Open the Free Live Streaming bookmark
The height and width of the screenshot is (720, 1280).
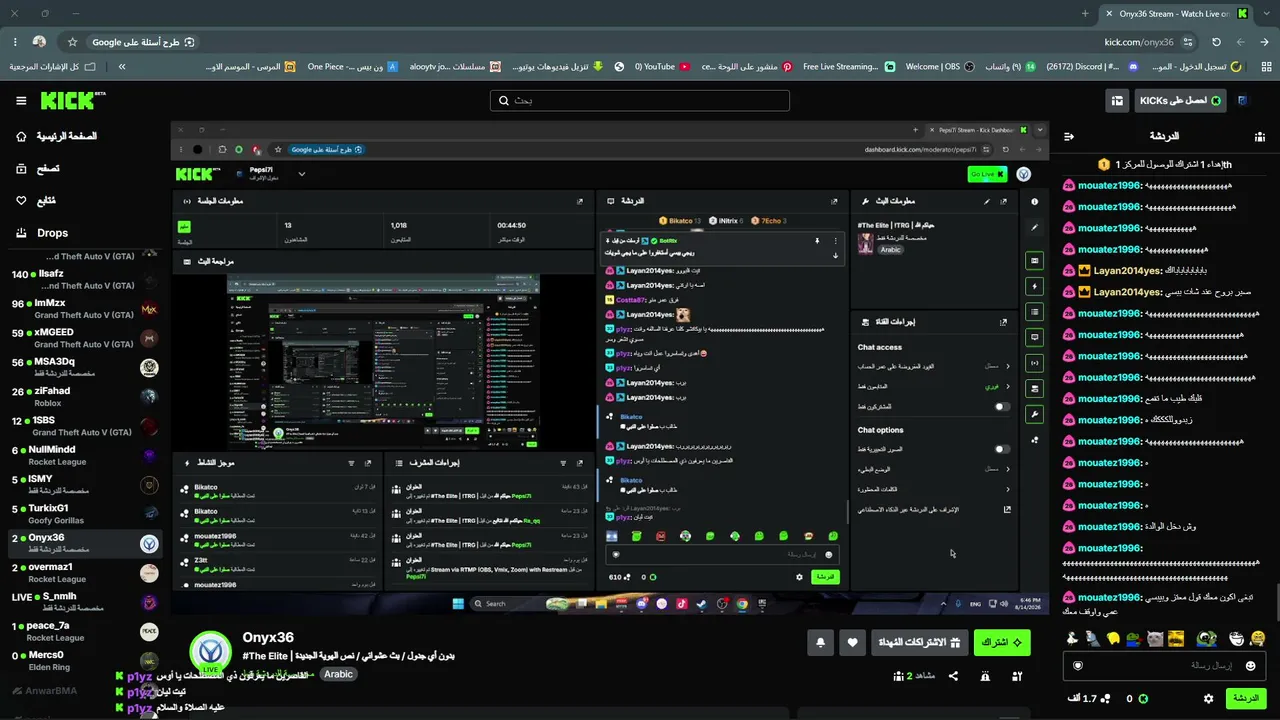click(x=848, y=66)
